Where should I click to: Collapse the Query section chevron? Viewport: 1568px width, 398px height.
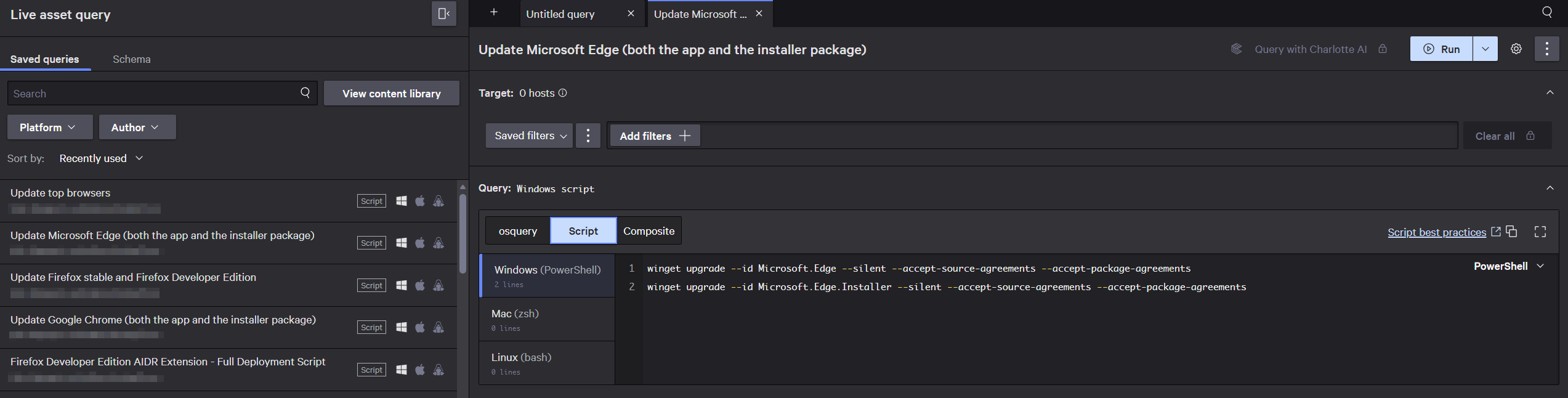(1550, 188)
